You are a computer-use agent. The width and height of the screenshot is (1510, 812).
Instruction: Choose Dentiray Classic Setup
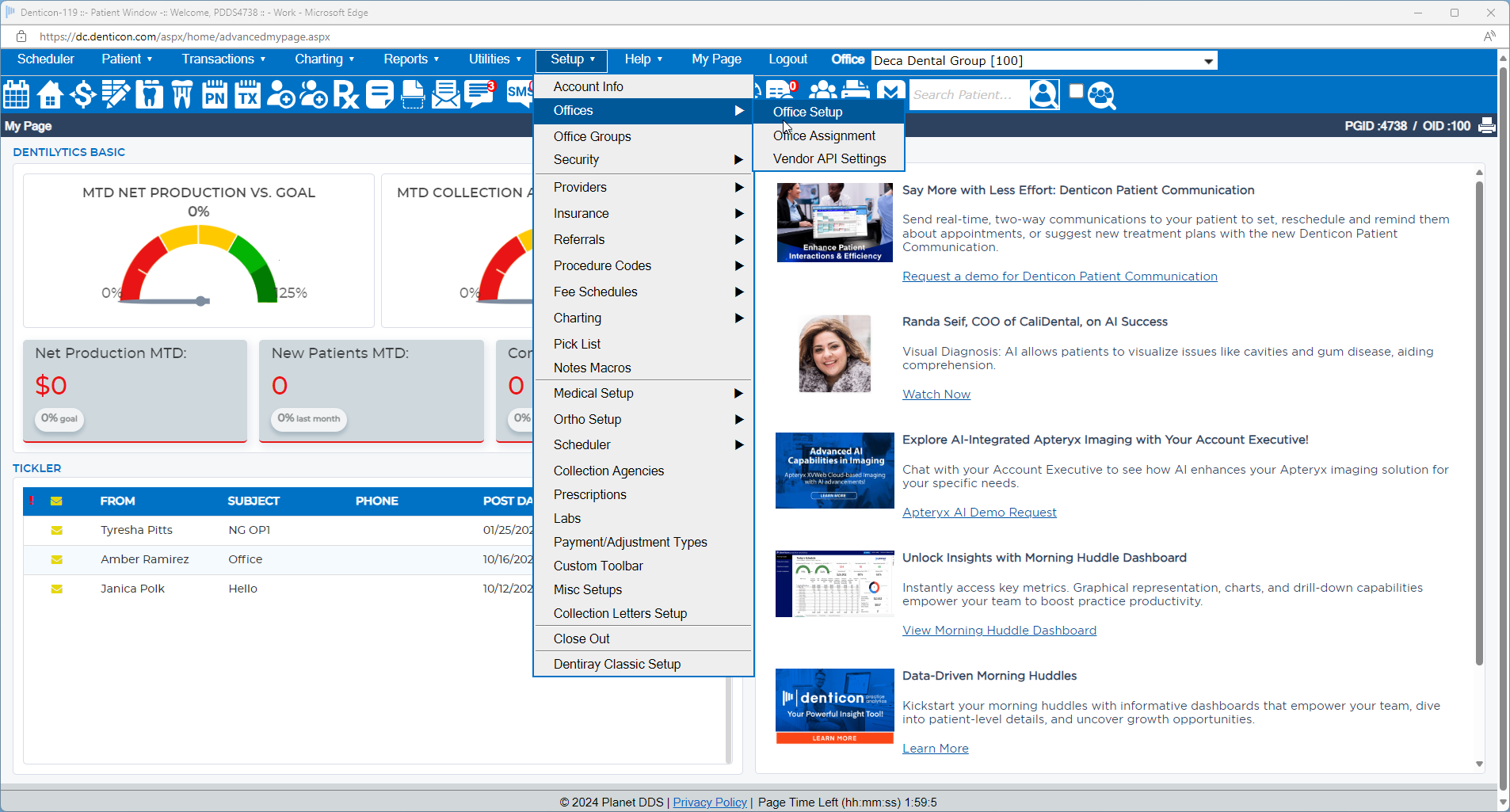pyautogui.click(x=644, y=664)
